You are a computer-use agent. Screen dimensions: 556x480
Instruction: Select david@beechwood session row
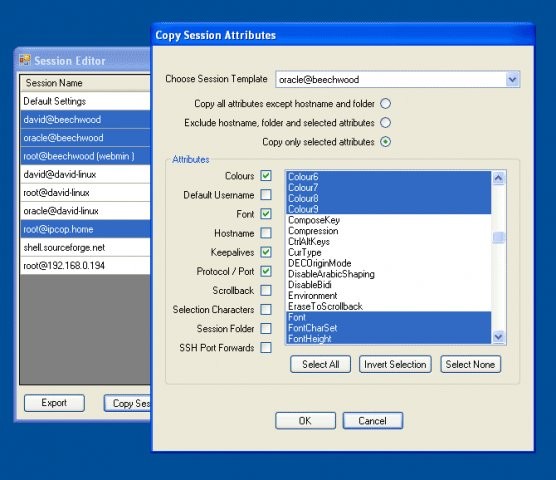(x=85, y=119)
